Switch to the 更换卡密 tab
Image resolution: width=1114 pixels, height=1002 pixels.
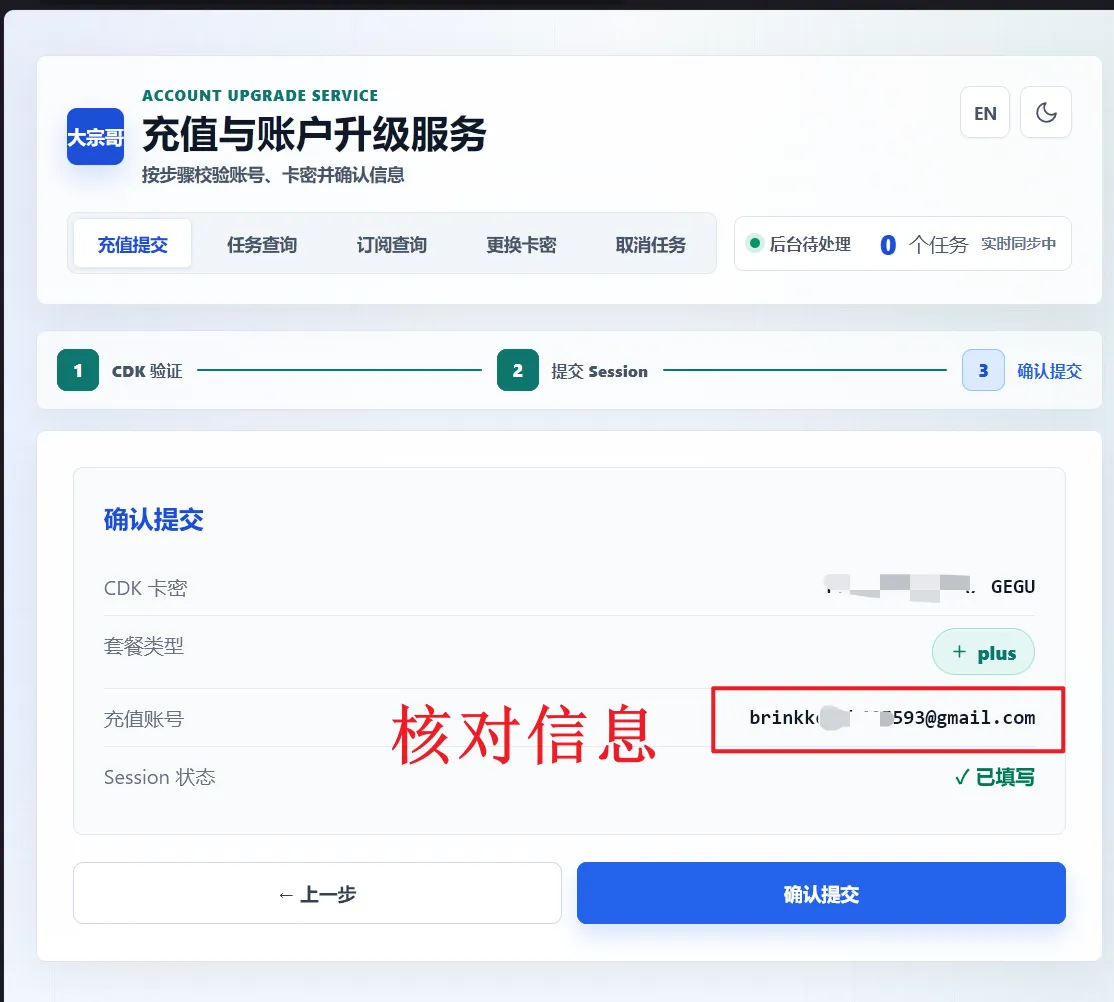pyautogui.click(x=521, y=244)
